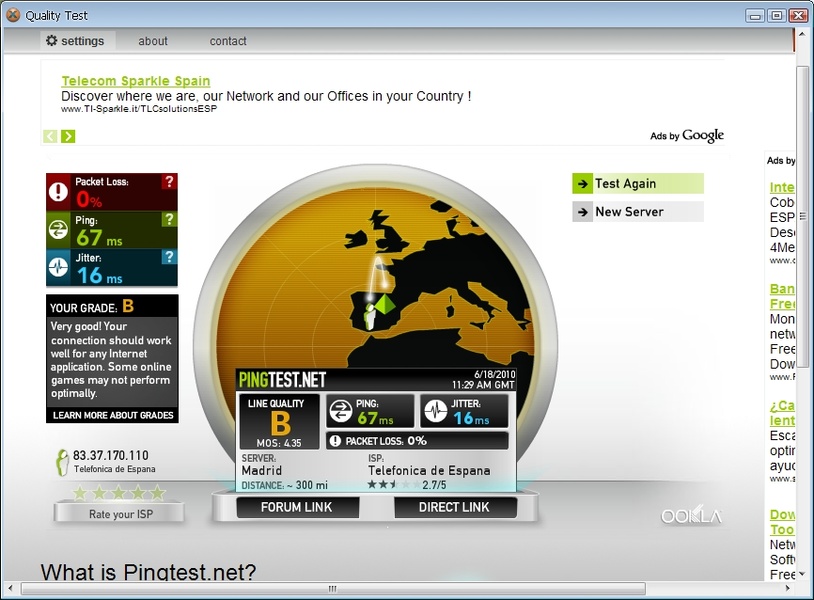Show the previous ad with left arrow

coord(50,136)
